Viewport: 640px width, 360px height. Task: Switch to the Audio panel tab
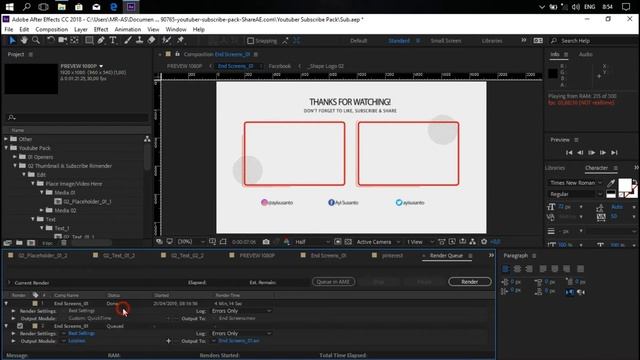586,54
